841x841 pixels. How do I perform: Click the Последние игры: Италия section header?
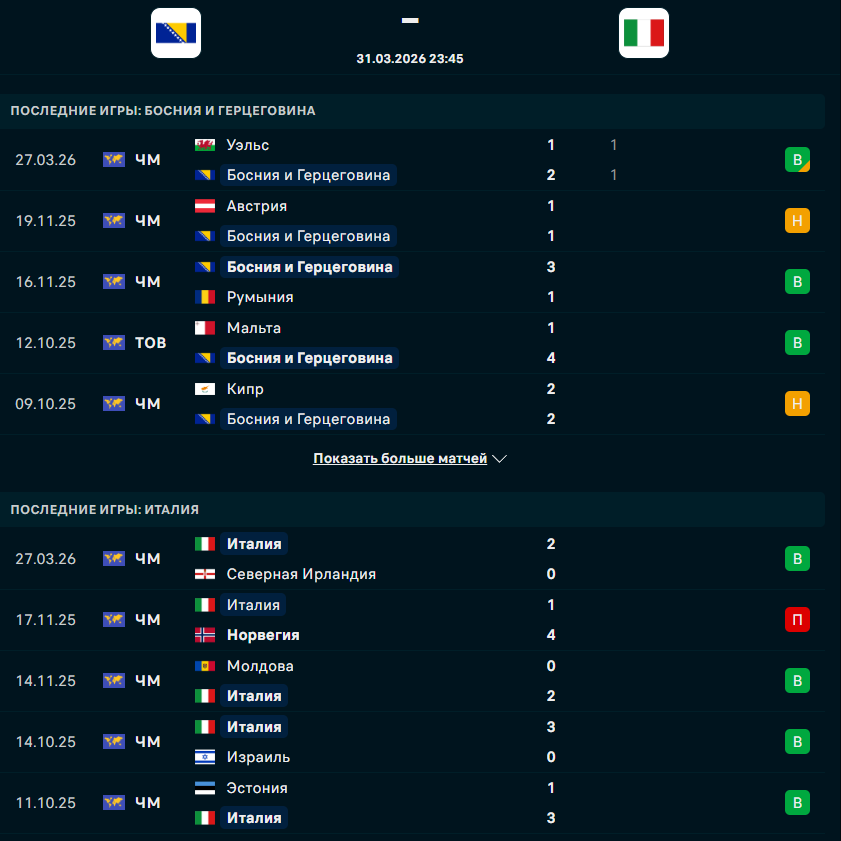click(105, 509)
